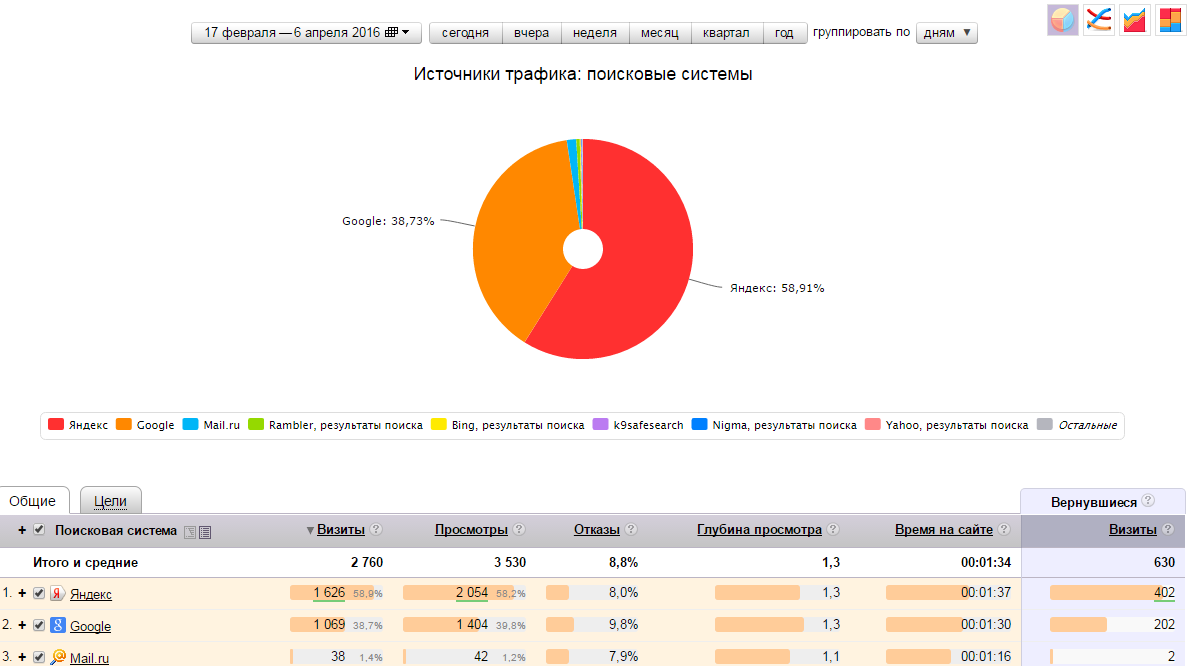Open the Mail.ru search engine link
Screen dimensions: 1190x666
click(x=89, y=658)
